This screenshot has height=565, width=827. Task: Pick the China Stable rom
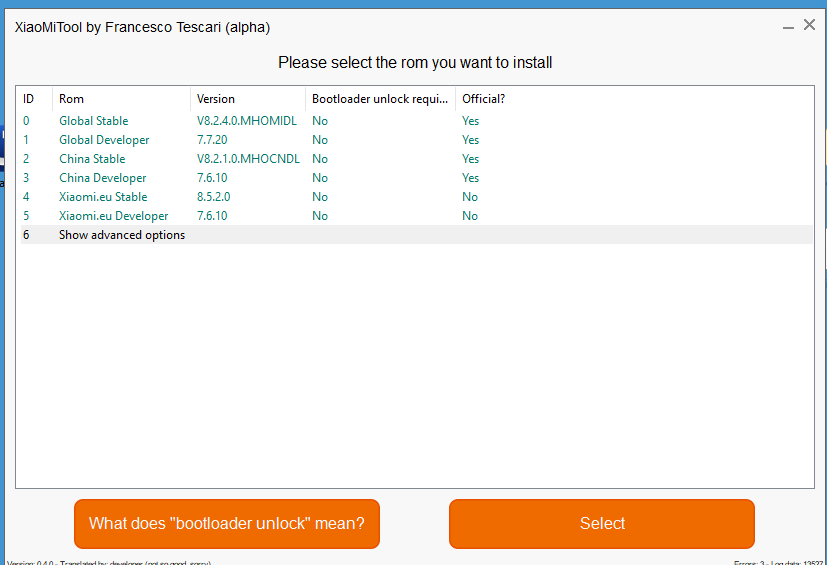pyautogui.click(x=92, y=159)
